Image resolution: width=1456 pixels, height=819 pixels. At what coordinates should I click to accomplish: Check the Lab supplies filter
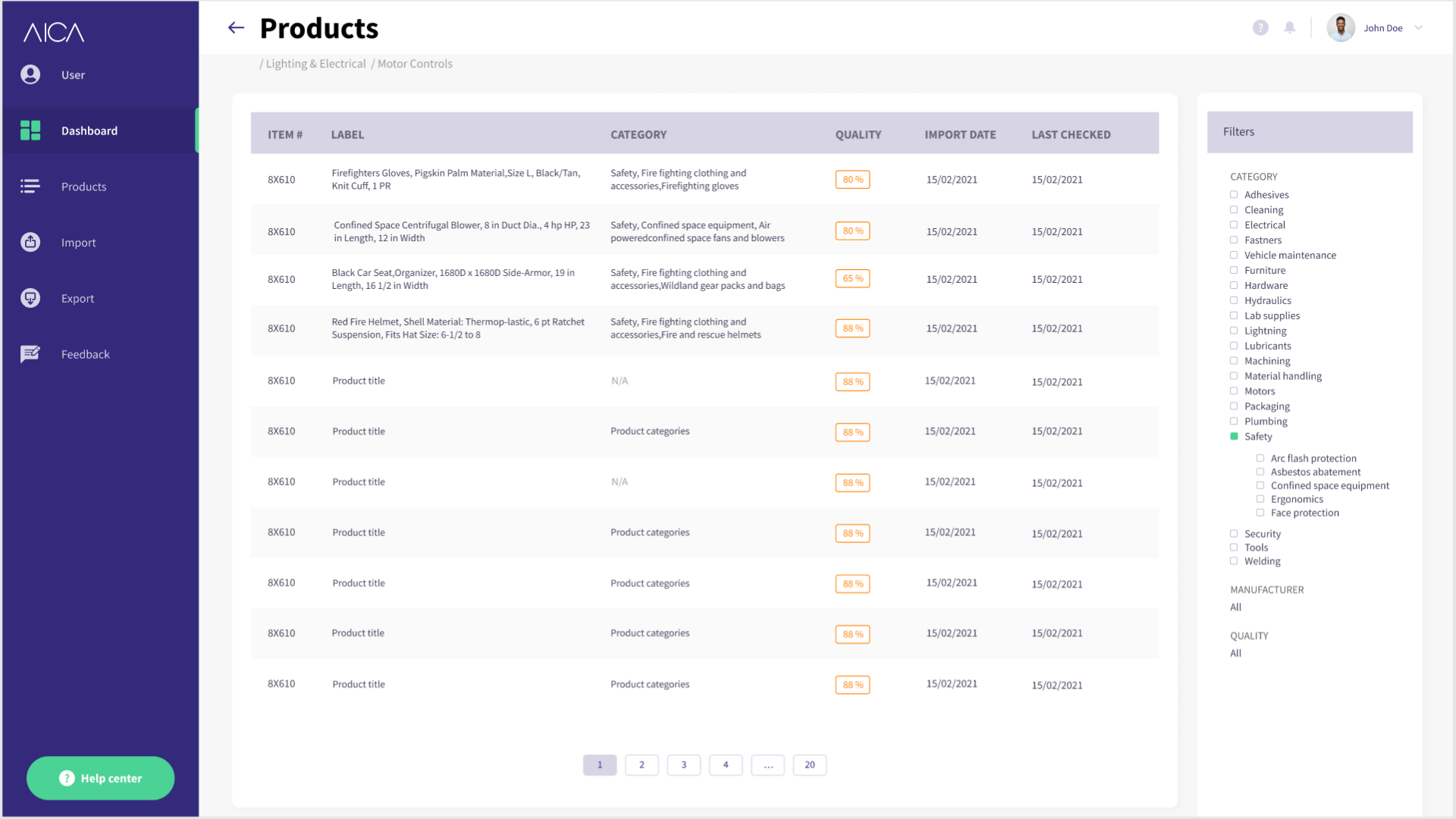[1234, 315]
